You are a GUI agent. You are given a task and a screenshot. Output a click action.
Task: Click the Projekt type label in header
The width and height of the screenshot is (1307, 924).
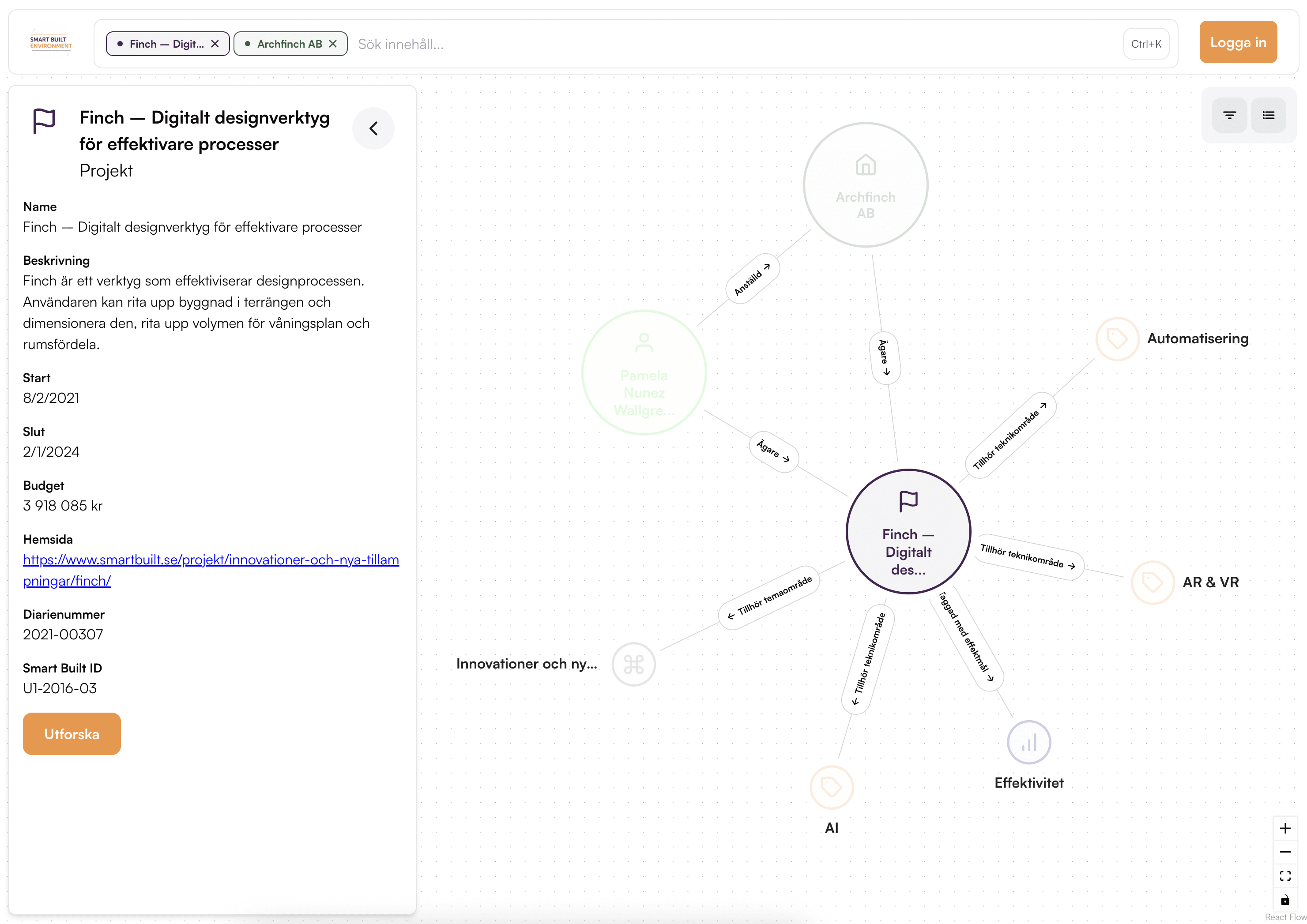pyautogui.click(x=106, y=171)
